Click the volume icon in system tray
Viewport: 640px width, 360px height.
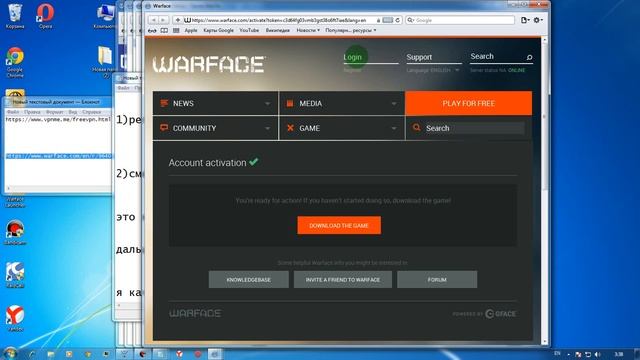[x=598, y=354]
